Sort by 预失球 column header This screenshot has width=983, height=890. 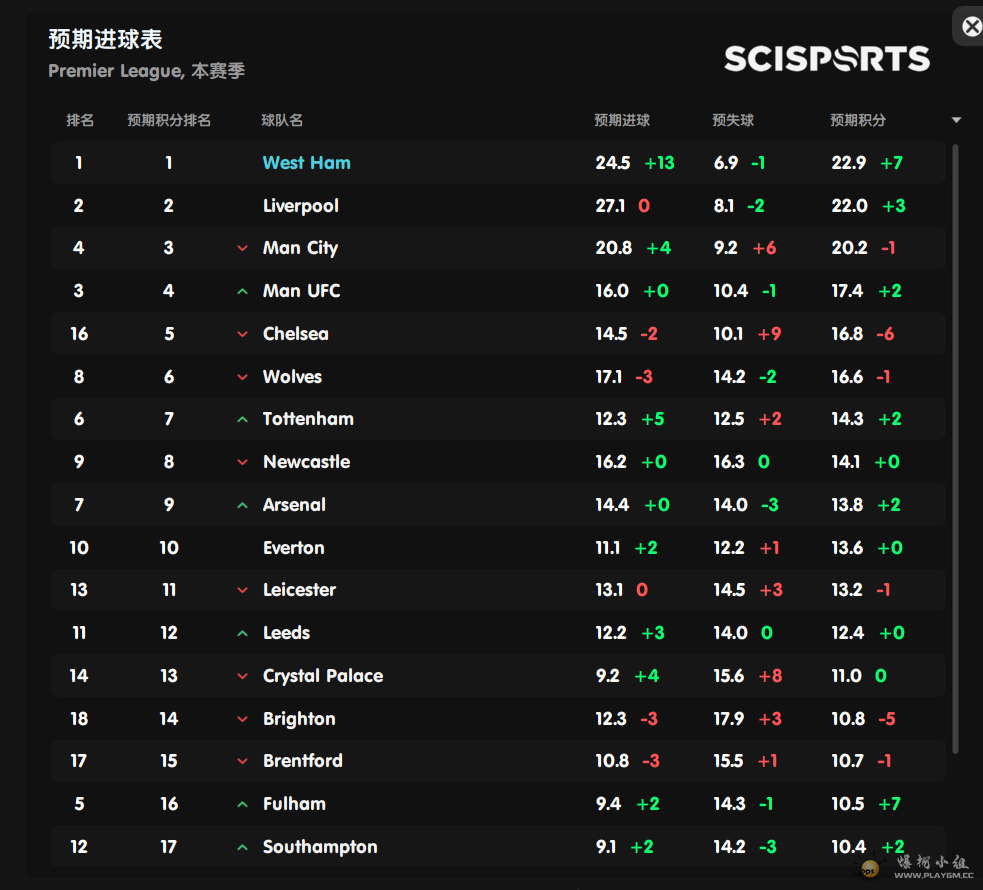[732, 120]
